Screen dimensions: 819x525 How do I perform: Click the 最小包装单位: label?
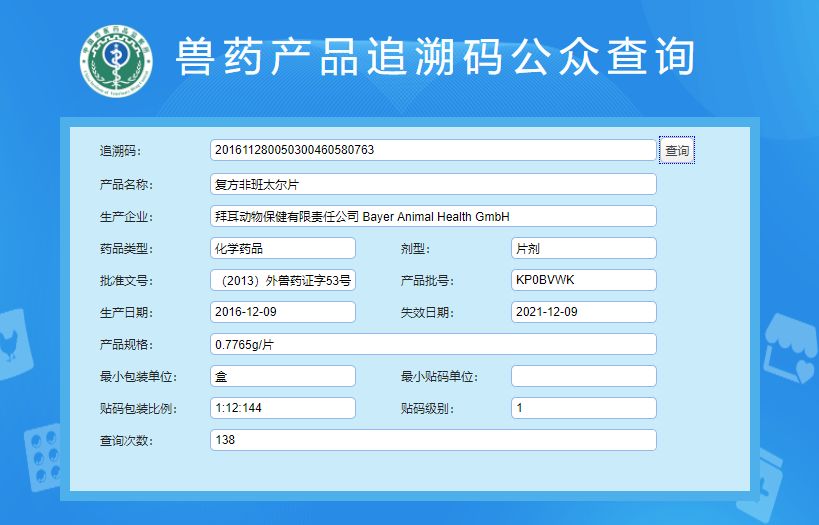(x=138, y=377)
